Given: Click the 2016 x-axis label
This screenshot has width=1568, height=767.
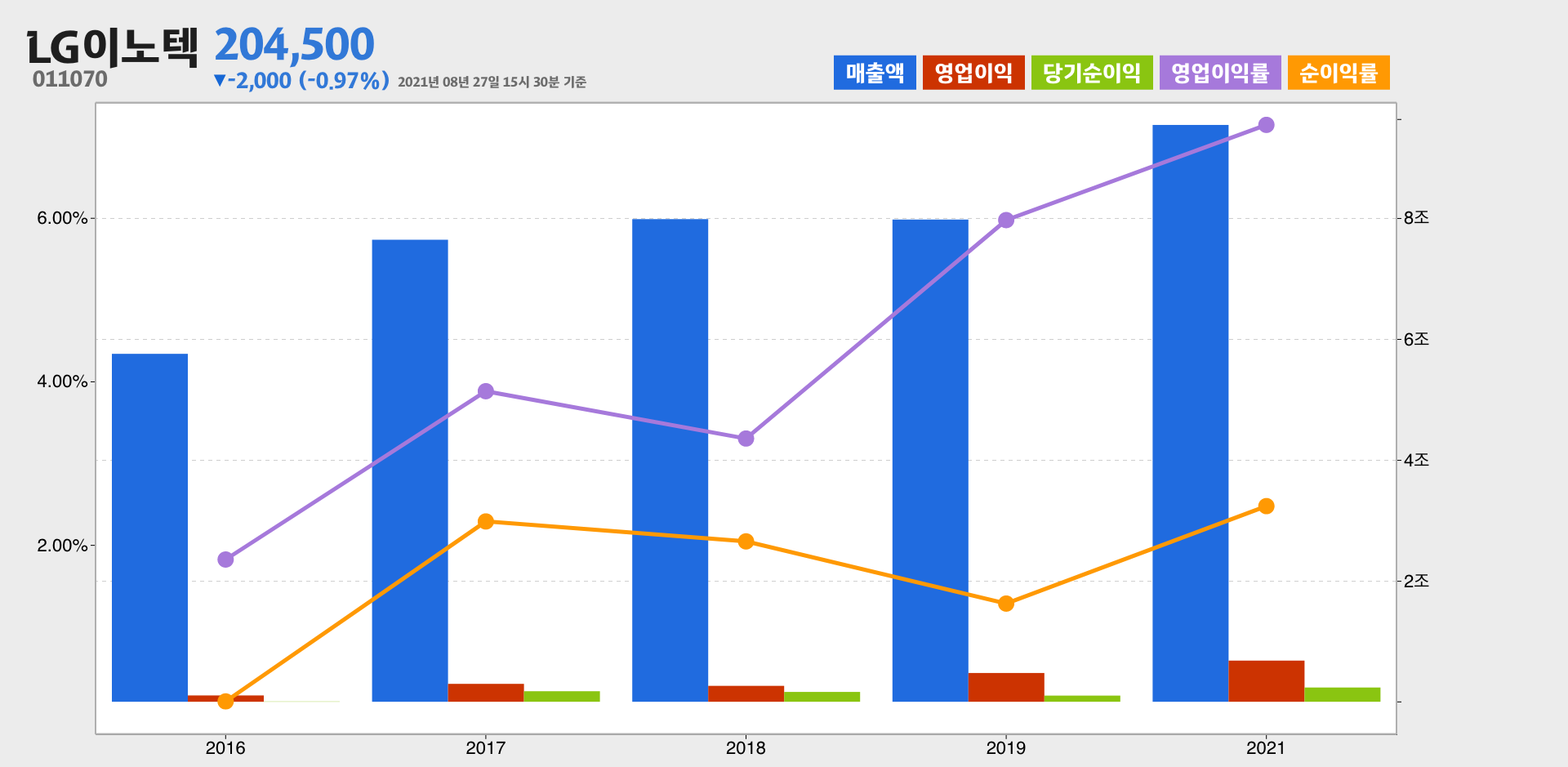Looking at the screenshot, I should pyautogui.click(x=225, y=748).
